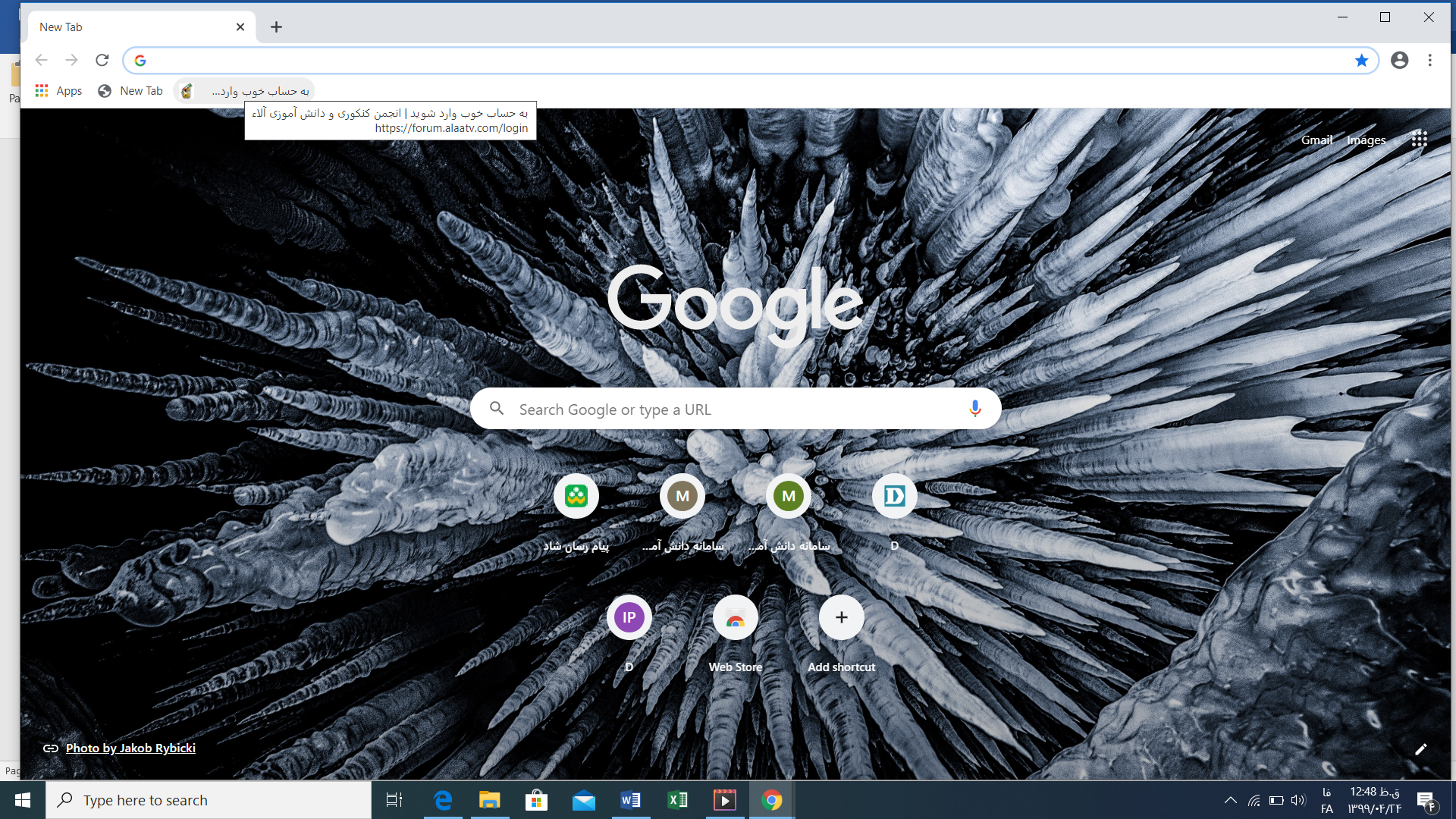The height and width of the screenshot is (819, 1456).
Task: Open the Apps bookmarks shortcut
Action: pyautogui.click(x=58, y=91)
